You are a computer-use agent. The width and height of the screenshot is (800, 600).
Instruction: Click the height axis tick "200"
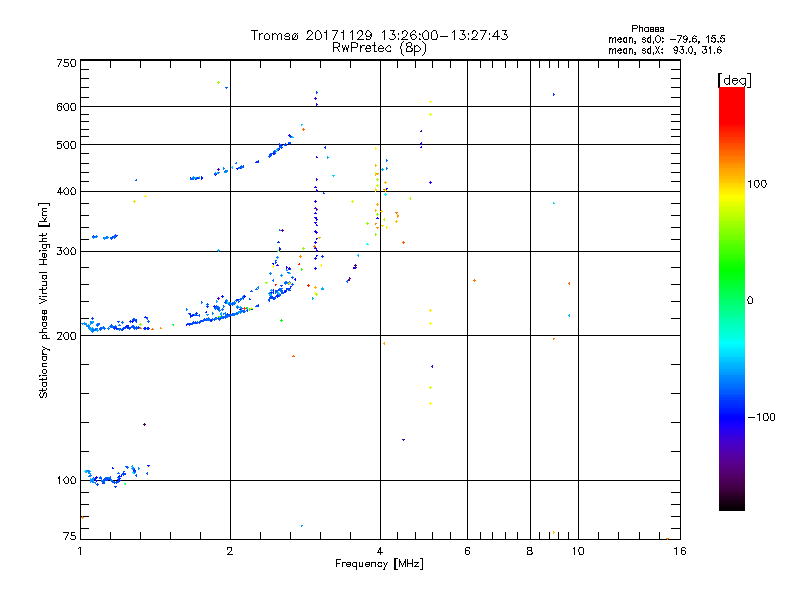tap(66, 336)
